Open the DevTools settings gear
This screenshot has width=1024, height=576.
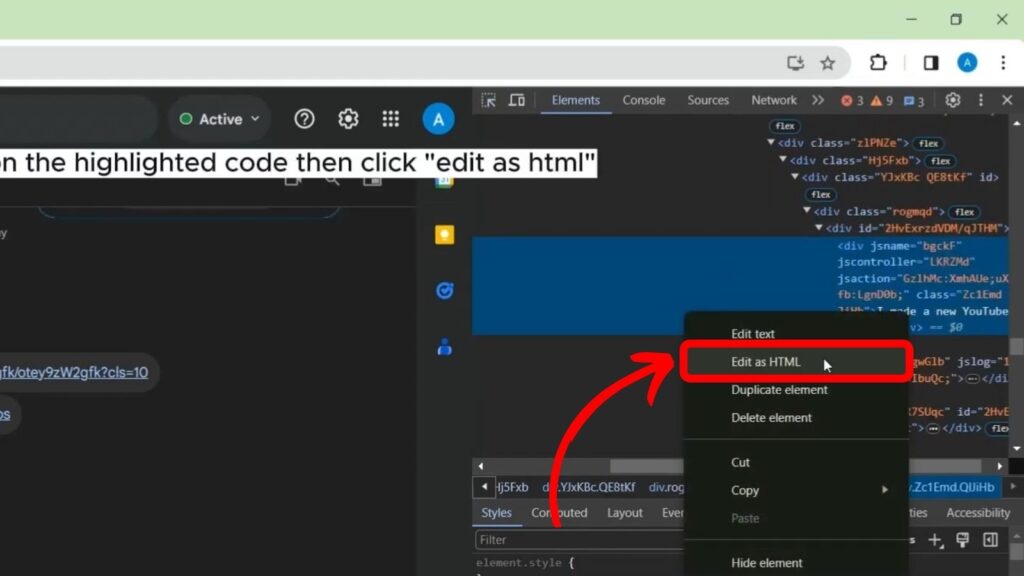[x=952, y=100]
